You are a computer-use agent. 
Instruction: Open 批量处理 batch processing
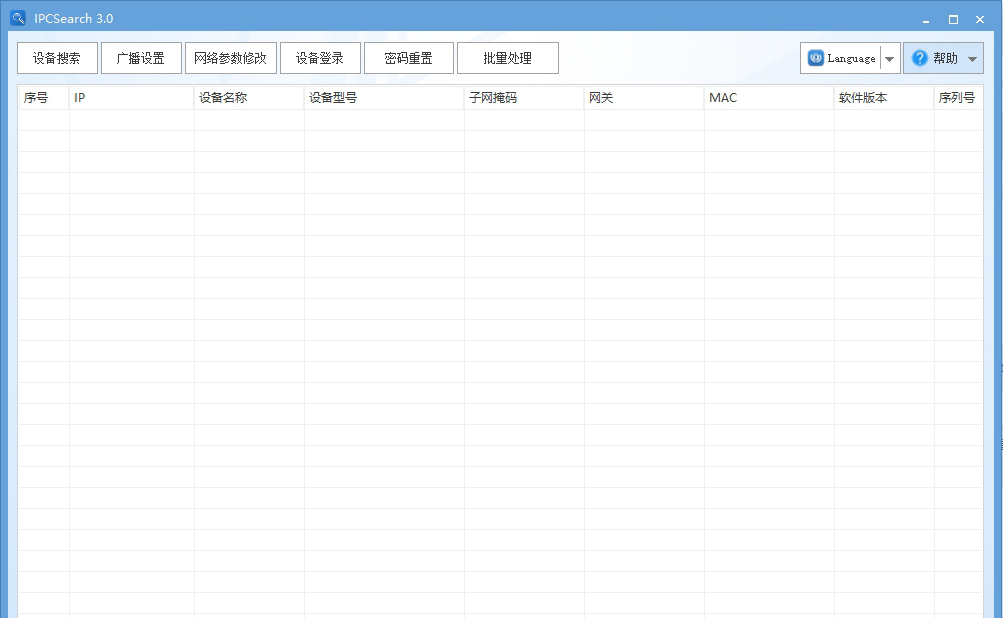[x=508, y=58]
